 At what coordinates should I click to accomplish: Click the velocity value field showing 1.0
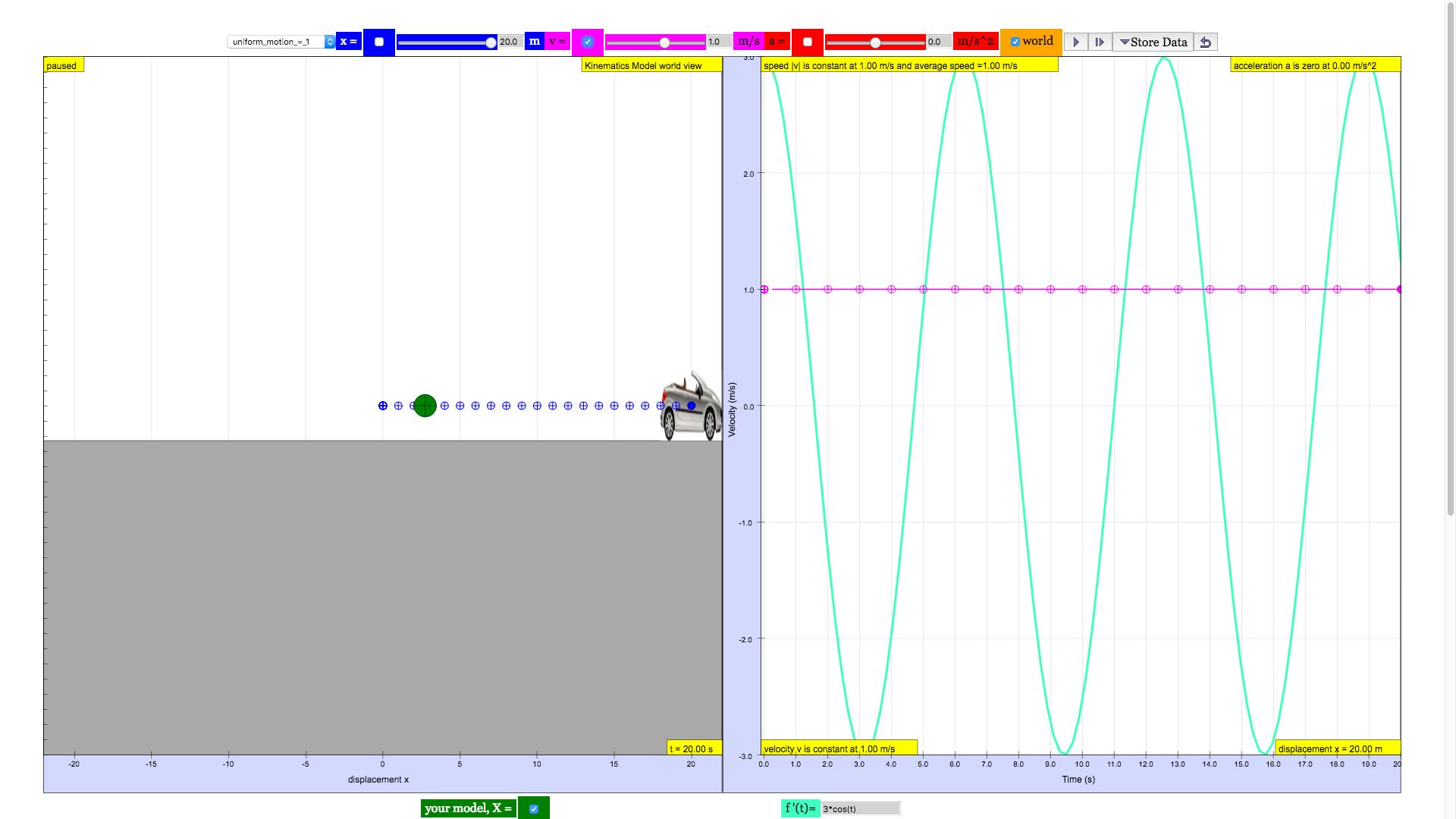[719, 42]
